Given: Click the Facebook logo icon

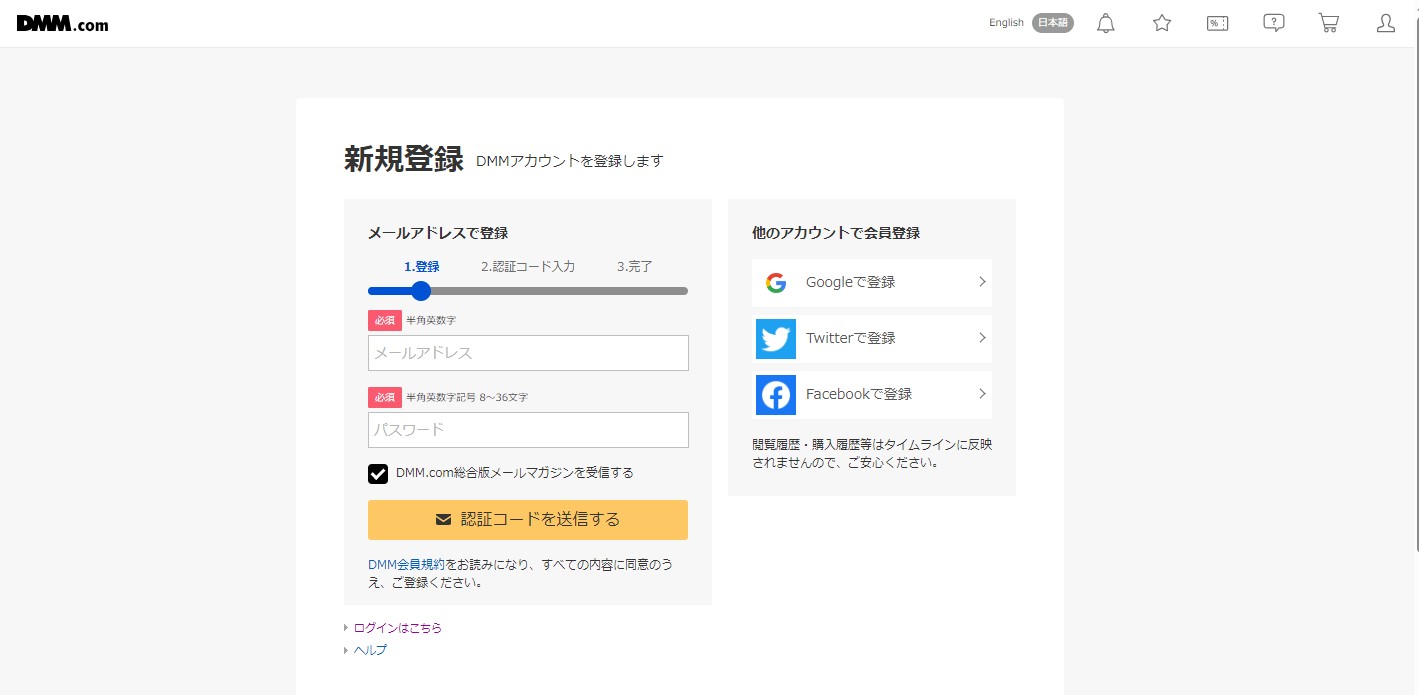Looking at the screenshot, I should point(776,395).
